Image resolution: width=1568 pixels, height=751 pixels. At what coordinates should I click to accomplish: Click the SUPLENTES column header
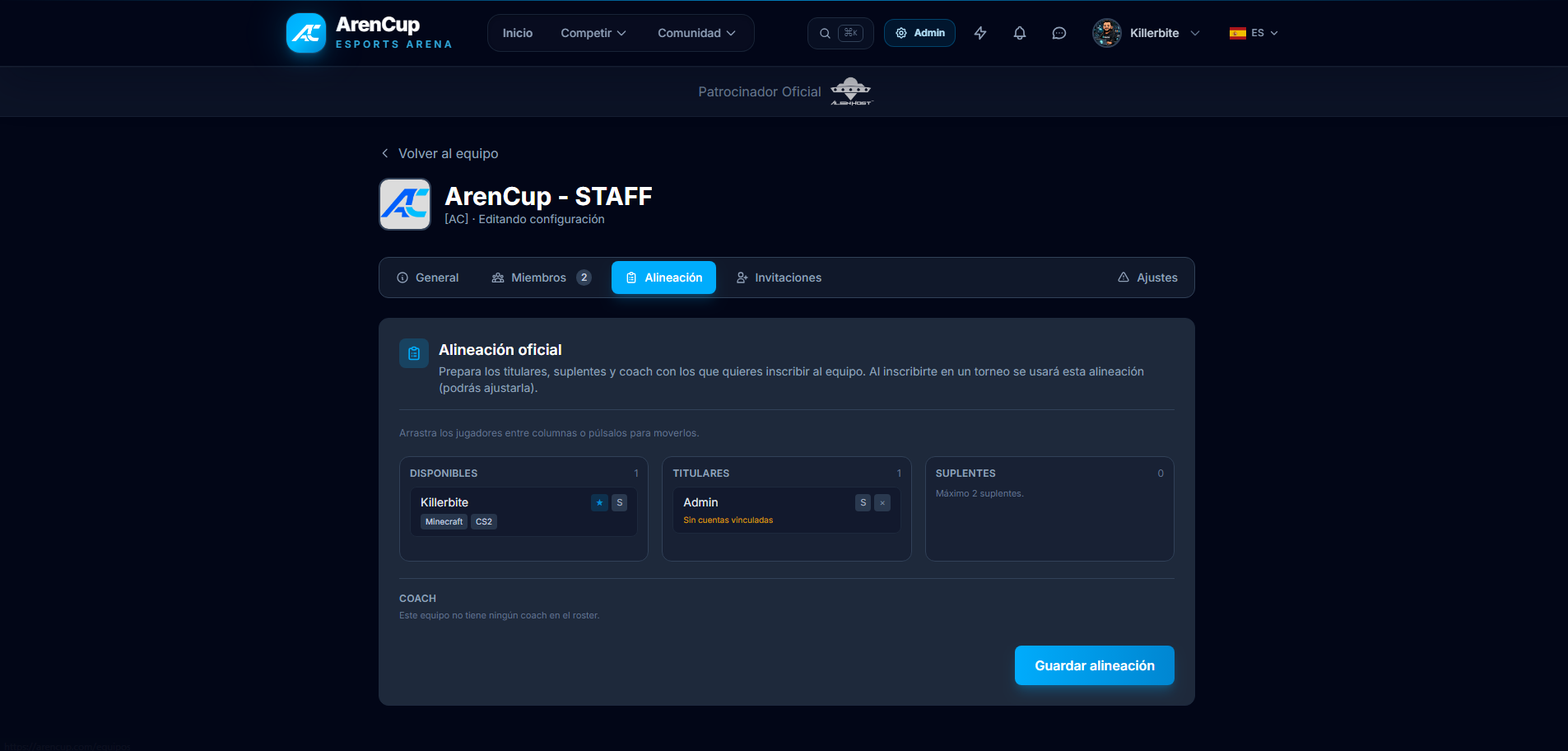tap(965, 473)
